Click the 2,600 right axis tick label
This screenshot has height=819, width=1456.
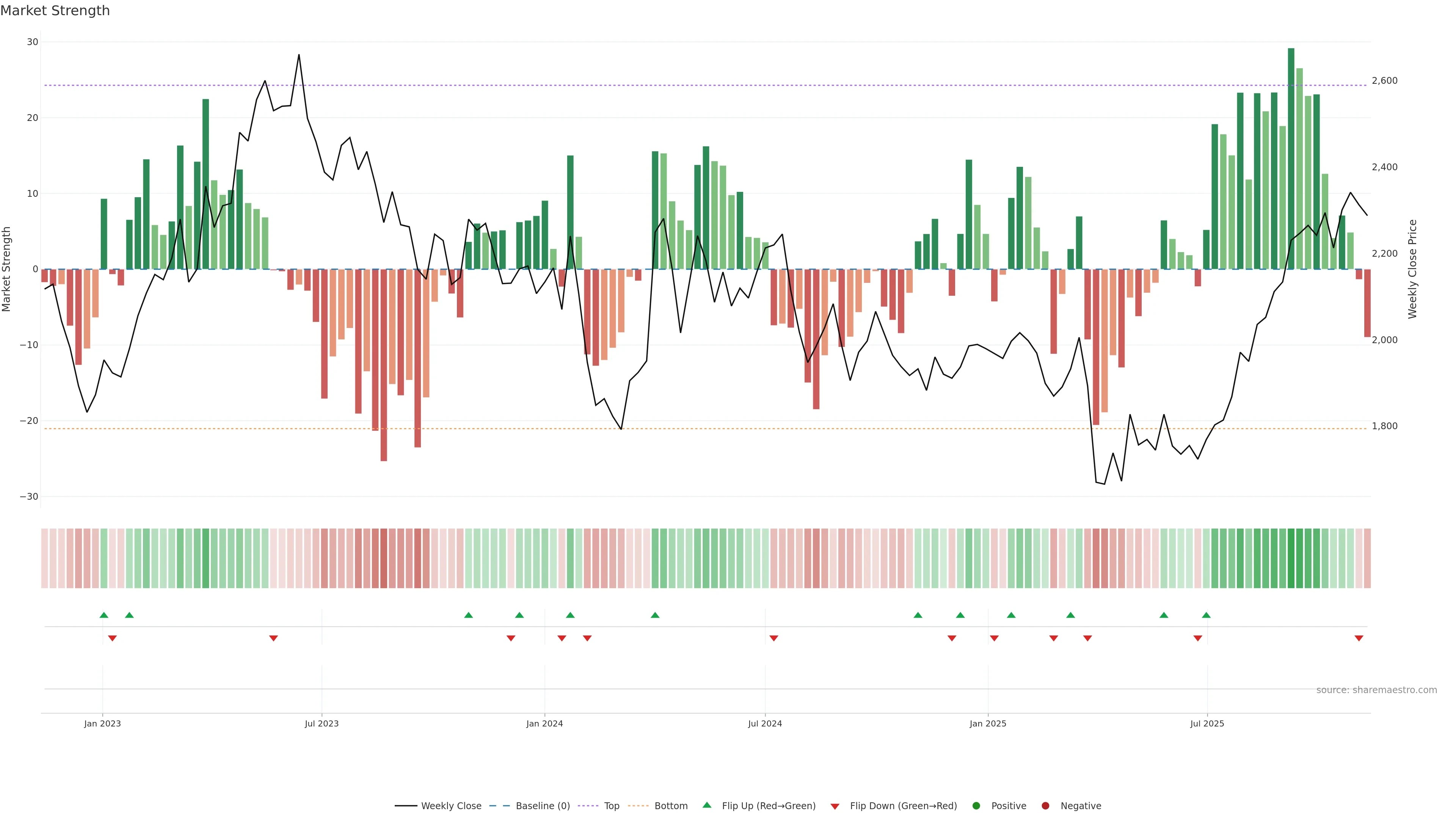pos(1384,81)
